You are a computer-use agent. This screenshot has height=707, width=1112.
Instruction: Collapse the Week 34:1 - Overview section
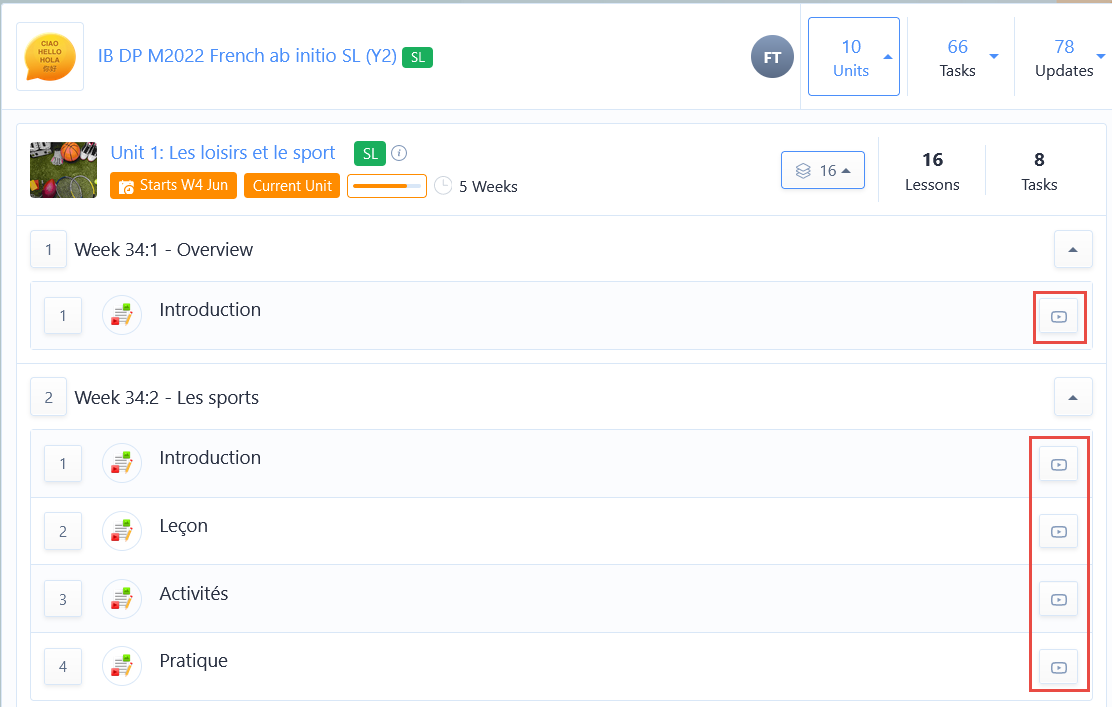[1072, 250]
